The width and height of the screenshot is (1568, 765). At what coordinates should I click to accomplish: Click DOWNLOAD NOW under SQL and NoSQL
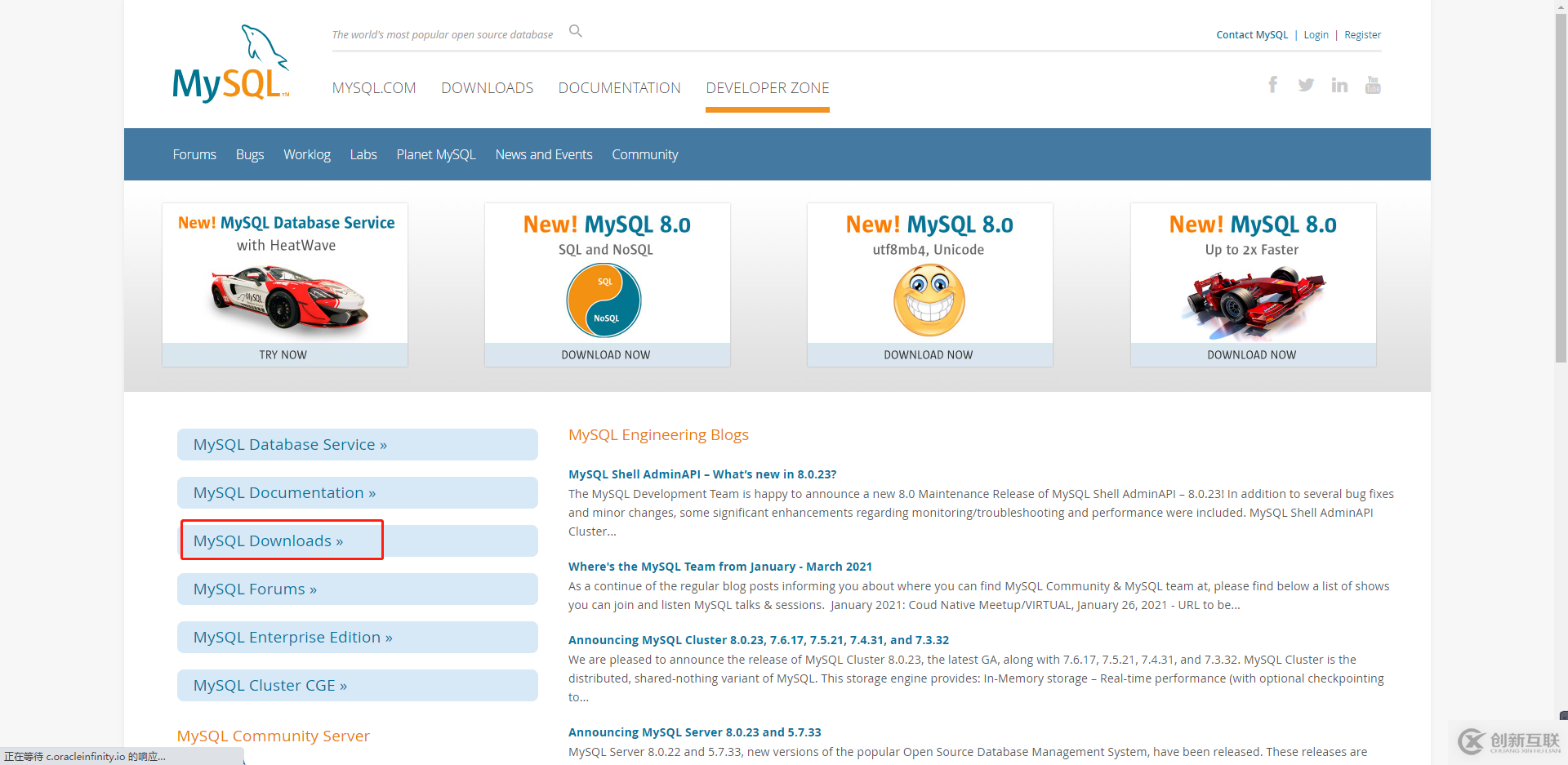pyautogui.click(x=608, y=355)
